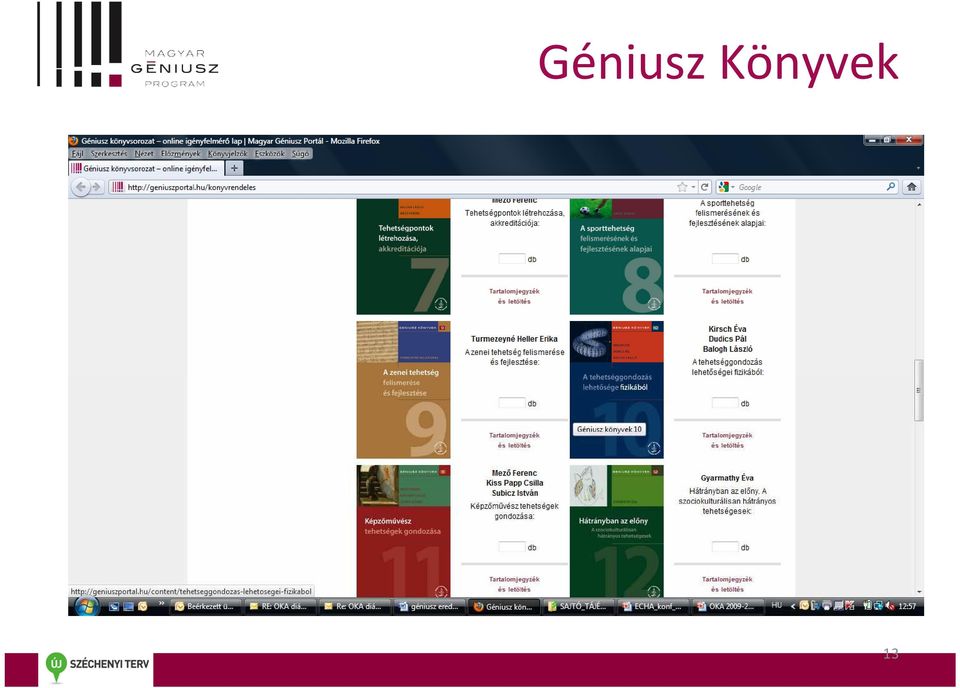Click quantity field for Tehetségpontok létrehozása

(512, 258)
